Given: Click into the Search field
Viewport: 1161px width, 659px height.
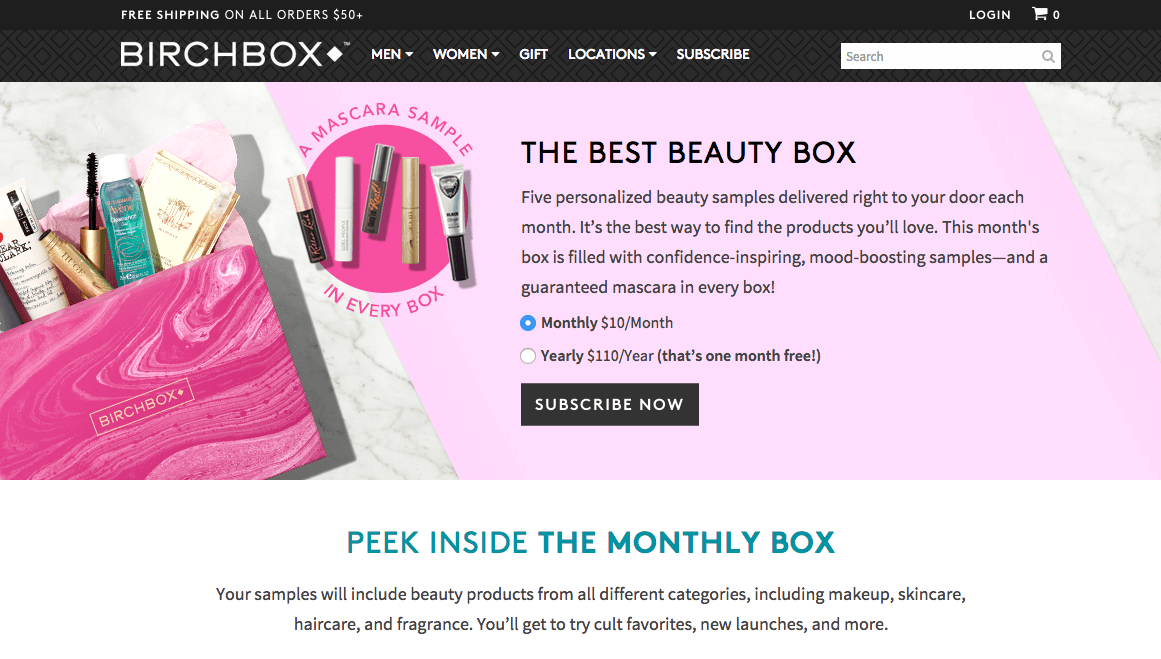Looking at the screenshot, I should click(x=940, y=56).
